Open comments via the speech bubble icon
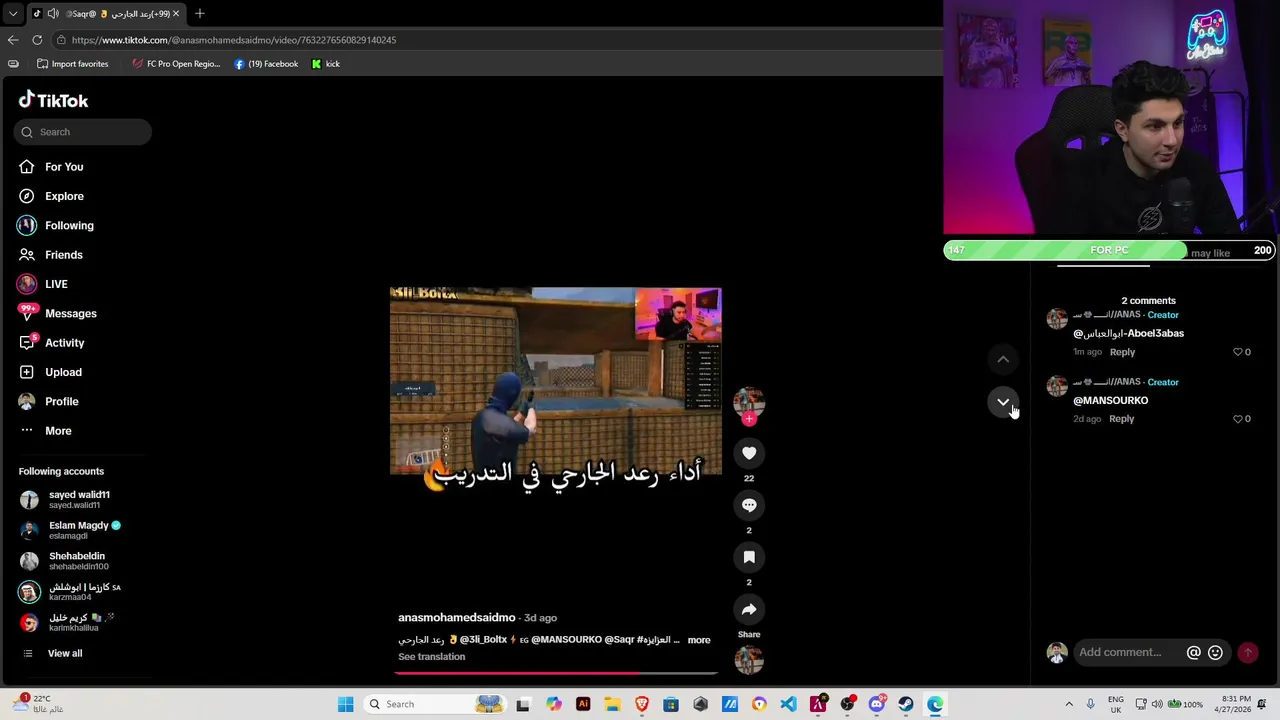Viewport: 1280px width, 720px height. coord(749,505)
